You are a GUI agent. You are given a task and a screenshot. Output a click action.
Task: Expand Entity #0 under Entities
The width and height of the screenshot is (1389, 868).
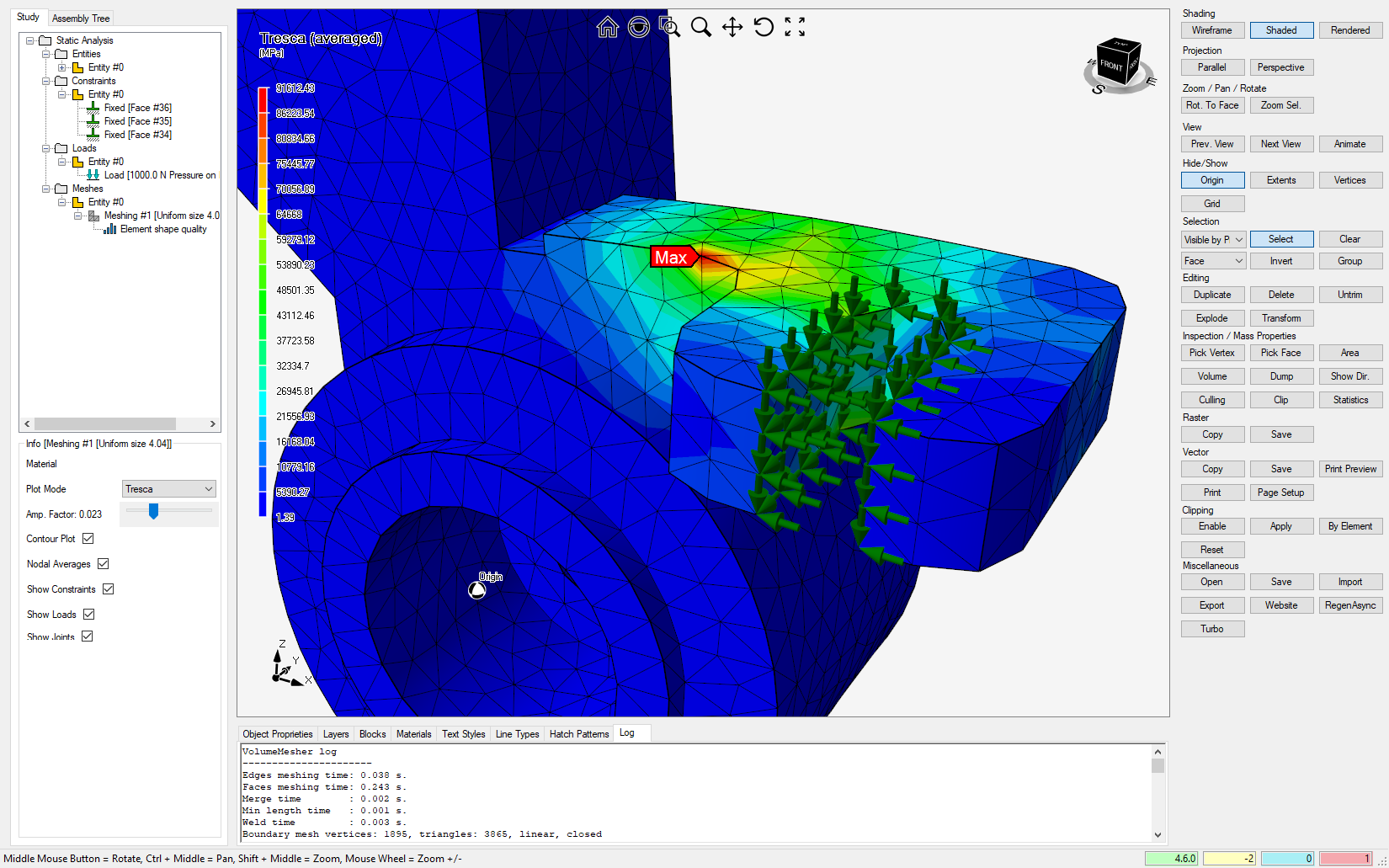pyautogui.click(x=62, y=67)
